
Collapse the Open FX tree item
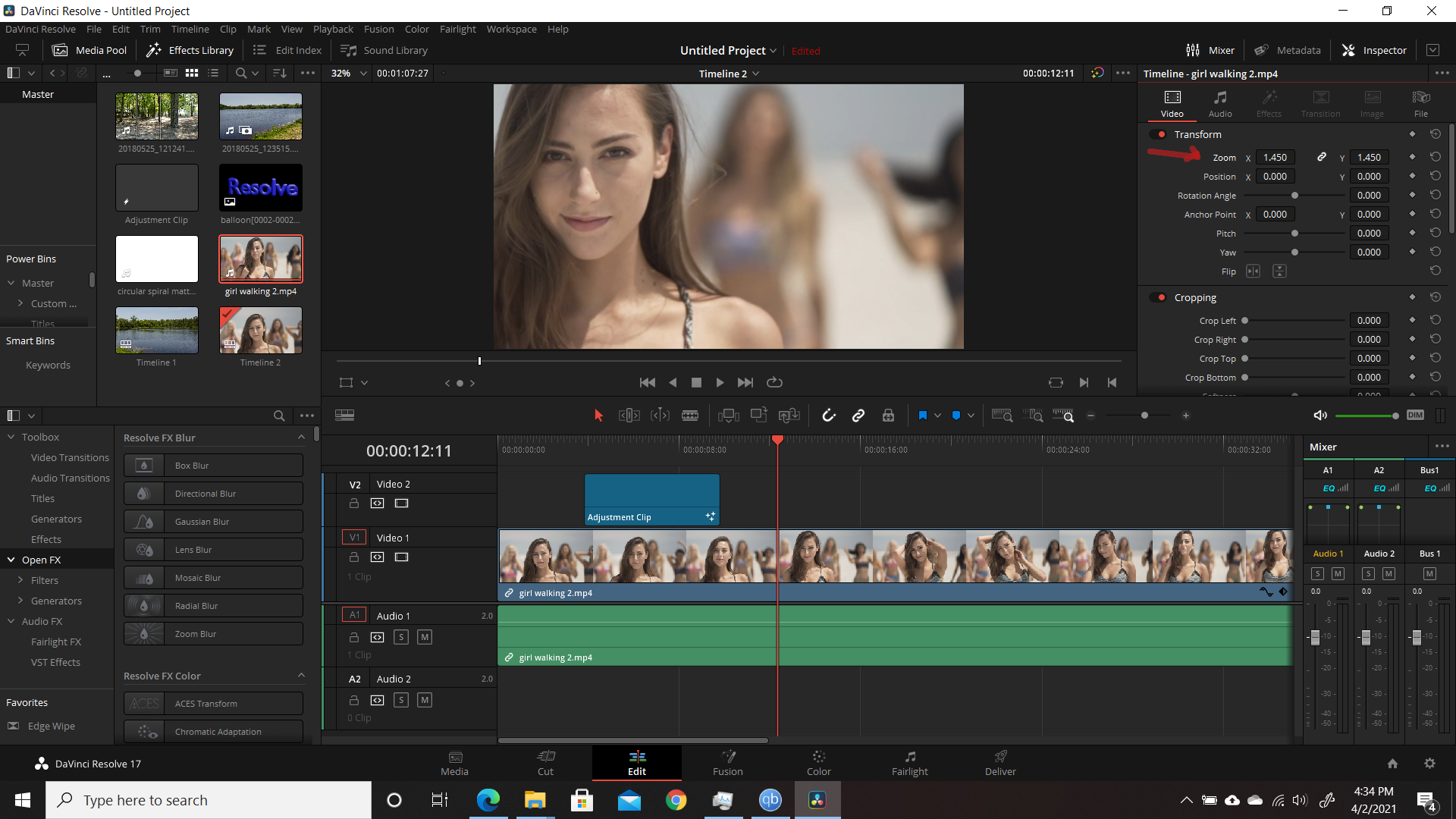click(x=11, y=560)
